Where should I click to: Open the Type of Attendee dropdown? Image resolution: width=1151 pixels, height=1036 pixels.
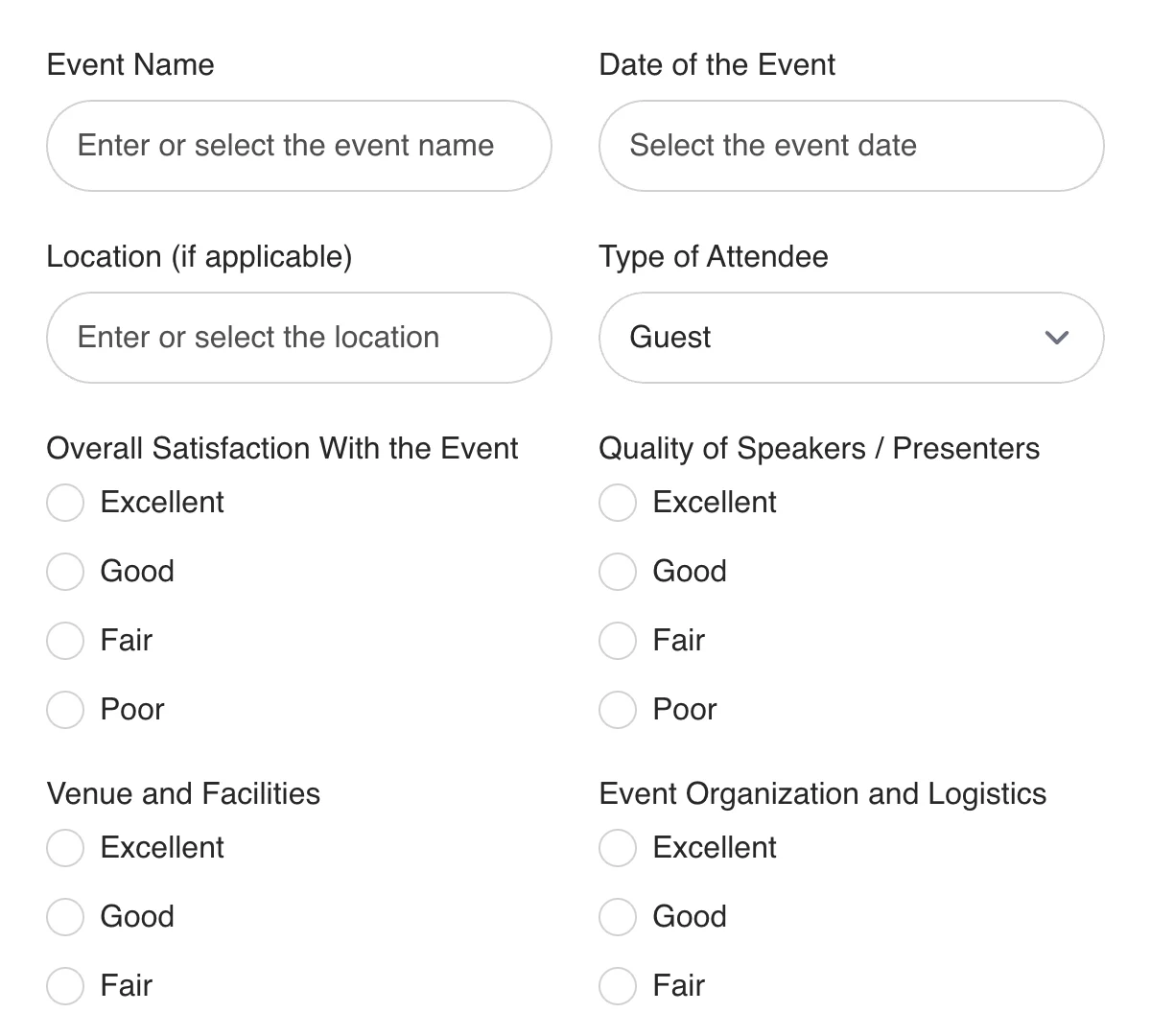click(850, 338)
